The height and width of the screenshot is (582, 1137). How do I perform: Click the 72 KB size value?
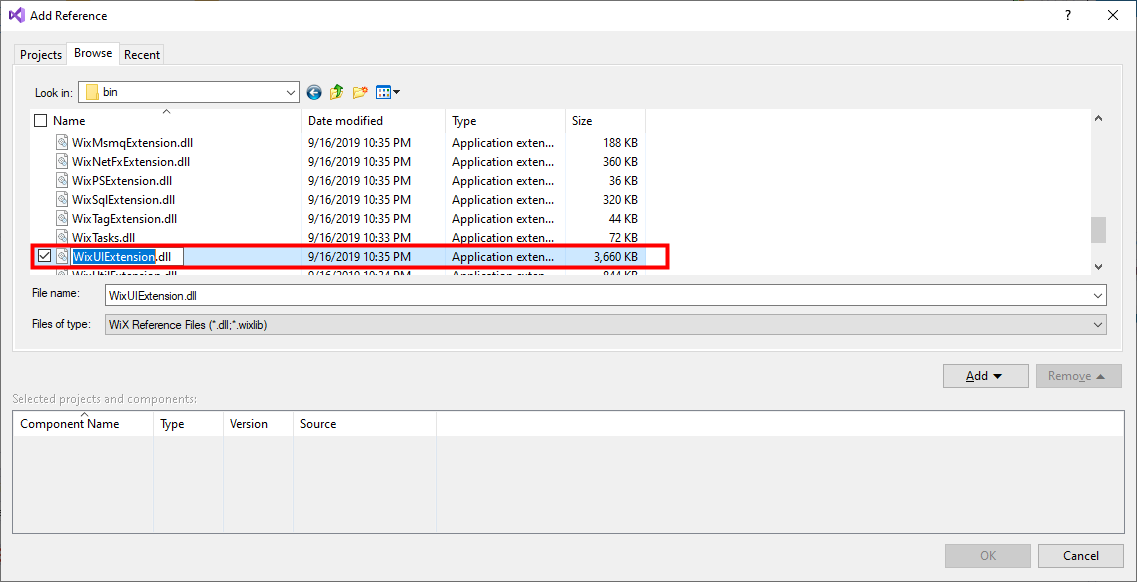(x=624, y=237)
